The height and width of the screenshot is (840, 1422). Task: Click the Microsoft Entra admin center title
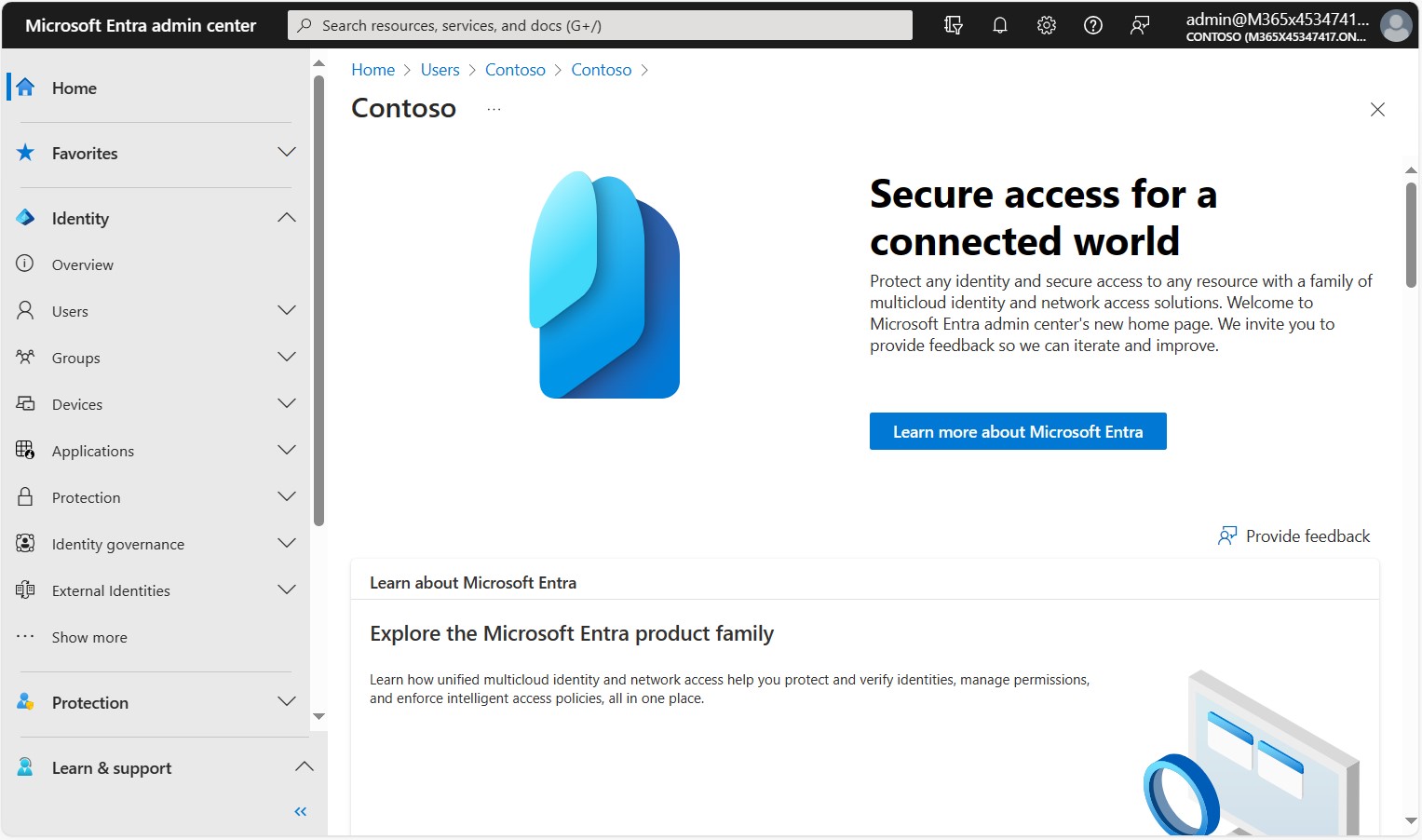click(x=141, y=25)
